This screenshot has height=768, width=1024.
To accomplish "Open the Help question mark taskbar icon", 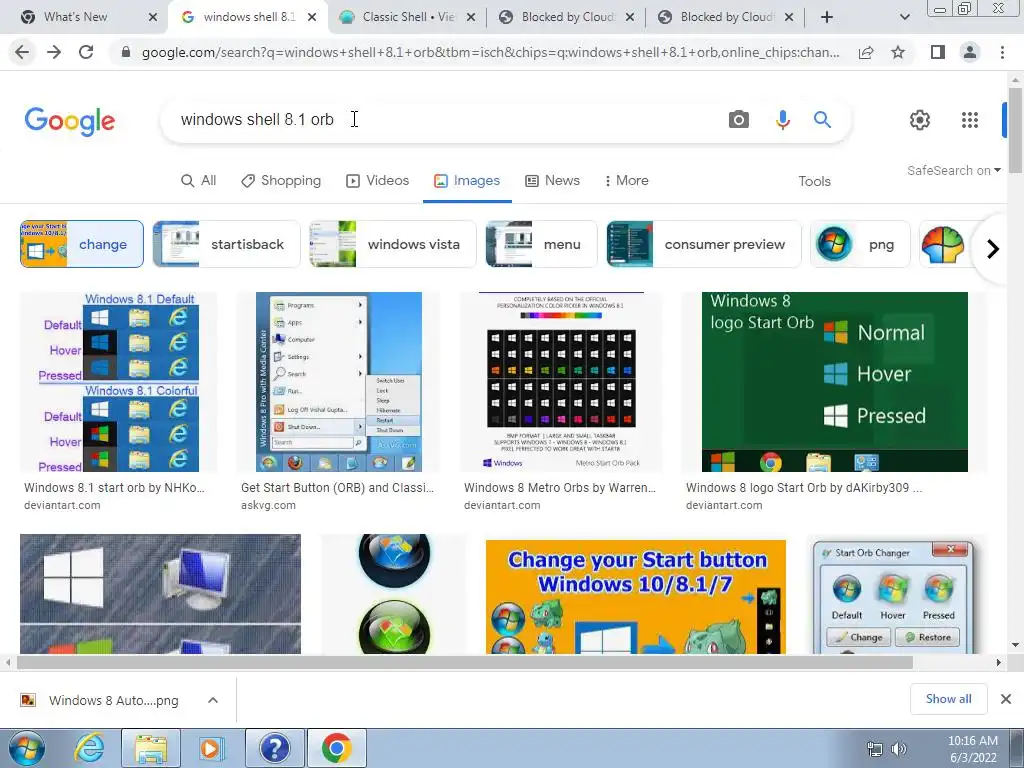I will [x=275, y=748].
